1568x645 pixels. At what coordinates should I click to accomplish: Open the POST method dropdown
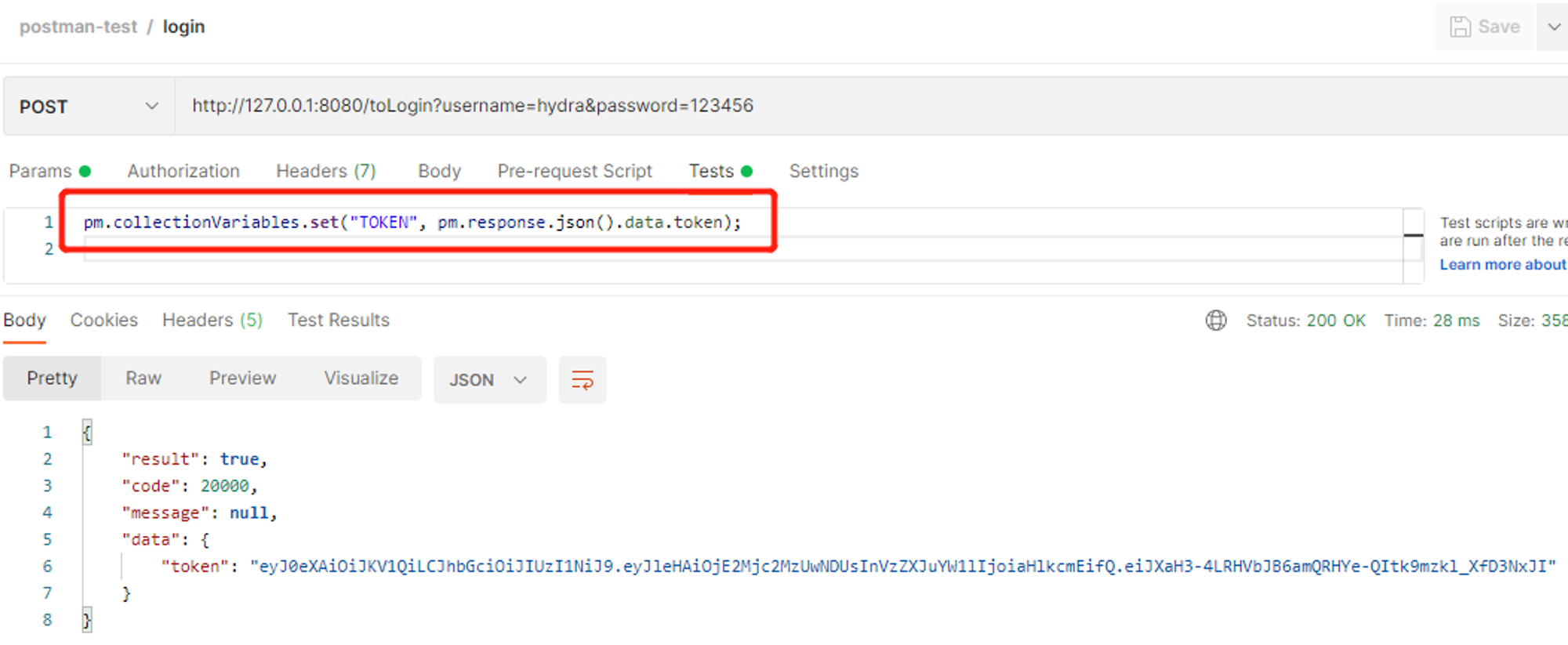point(89,107)
